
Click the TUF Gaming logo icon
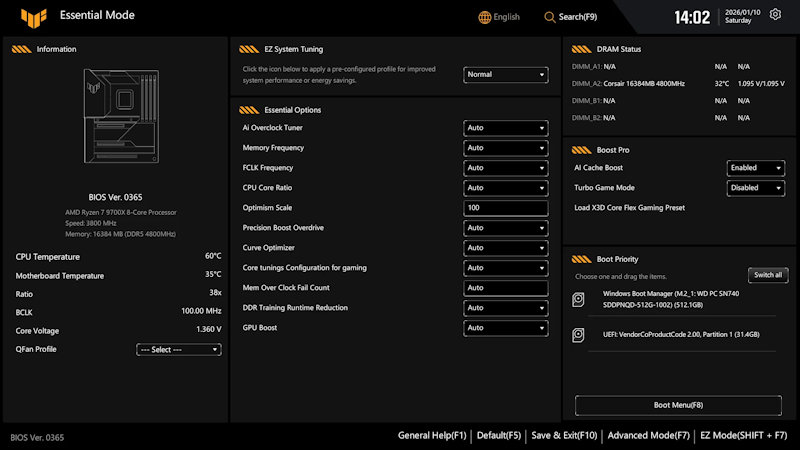click(x=34, y=18)
